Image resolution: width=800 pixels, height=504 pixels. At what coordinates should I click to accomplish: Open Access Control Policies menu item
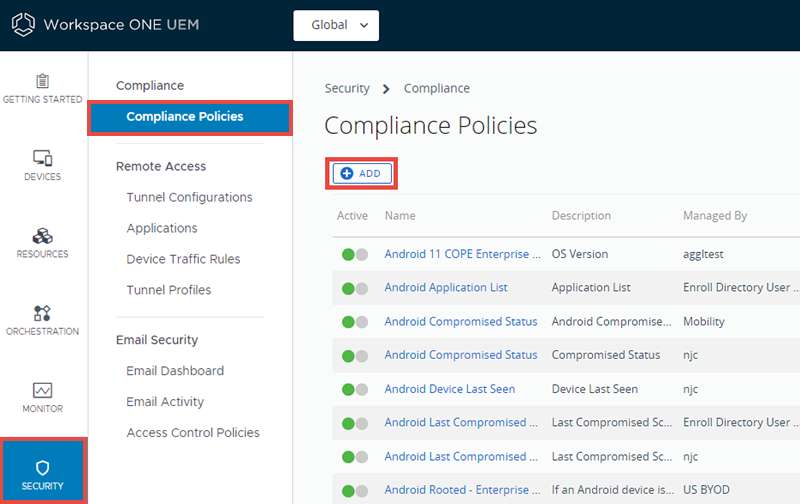pos(193,433)
